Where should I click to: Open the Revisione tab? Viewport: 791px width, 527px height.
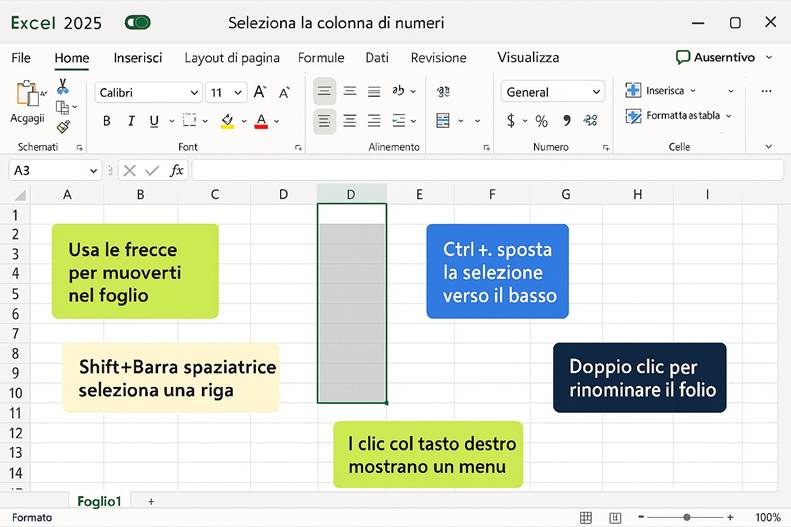pos(438,58)
